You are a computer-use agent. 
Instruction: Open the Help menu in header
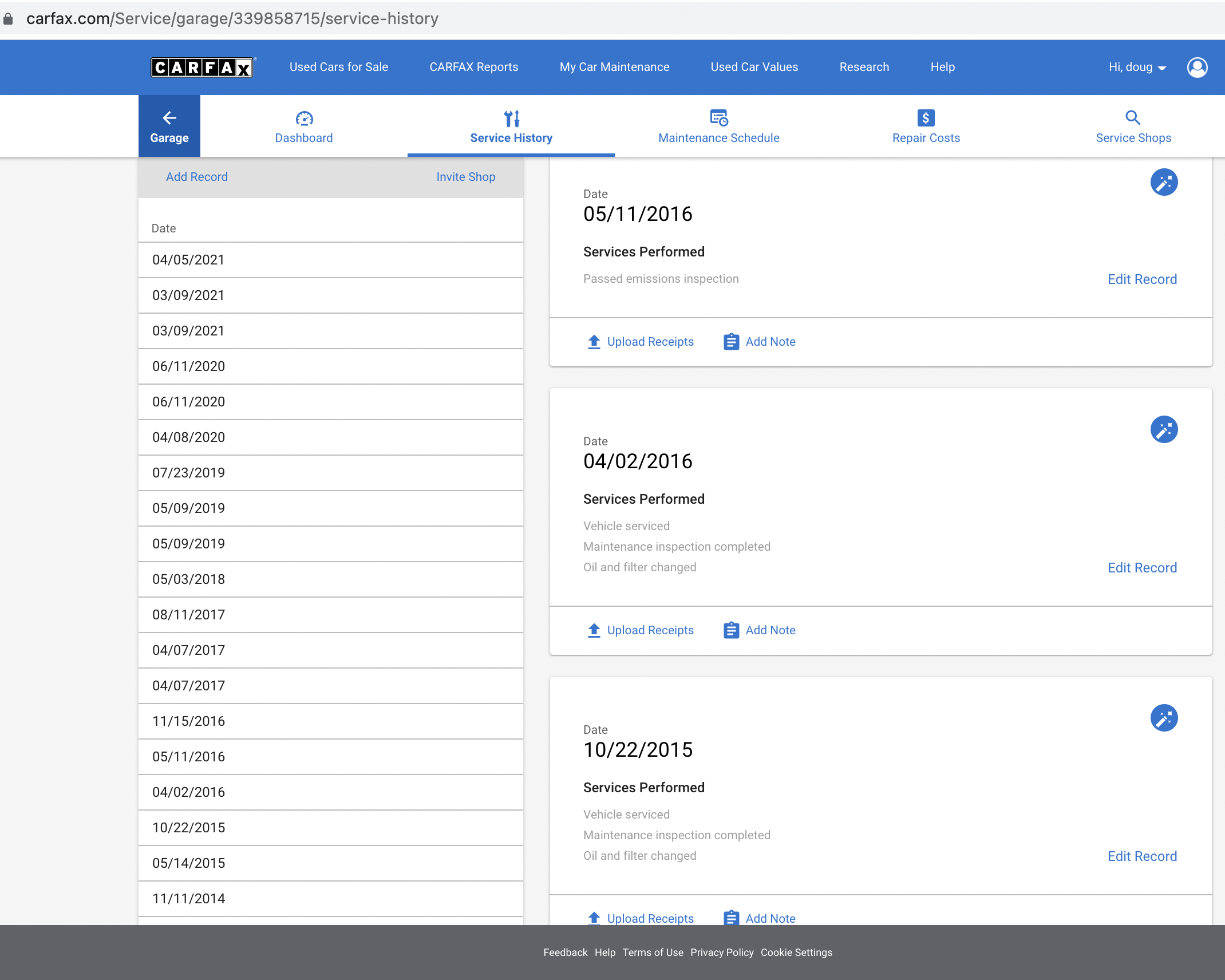pos(943,68)
